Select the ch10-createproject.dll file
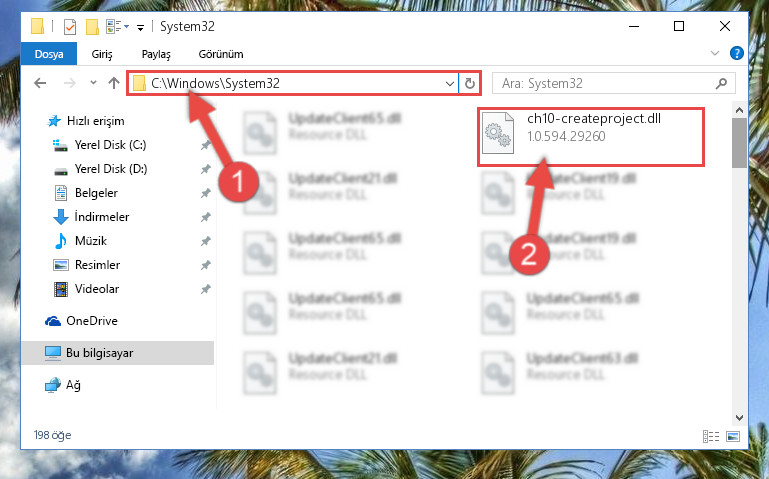The width and height of the screenshot is (769, 479). click(591, 137)
